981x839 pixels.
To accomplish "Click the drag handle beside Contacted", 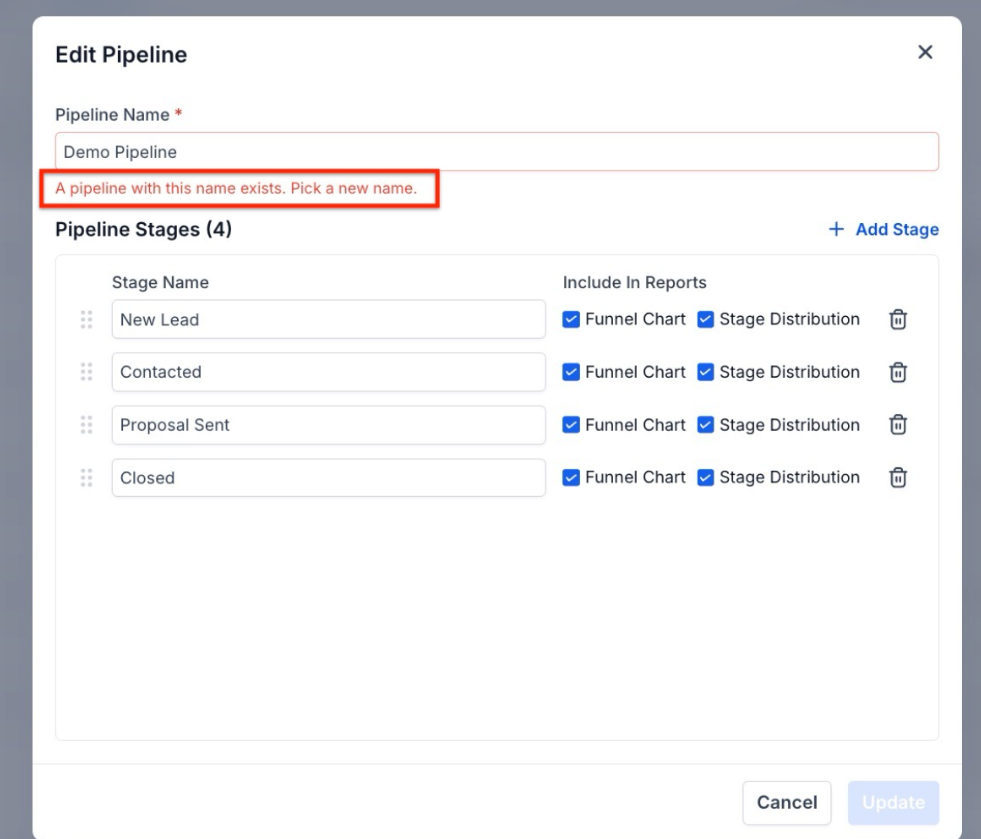I will [x=86, y=372].
